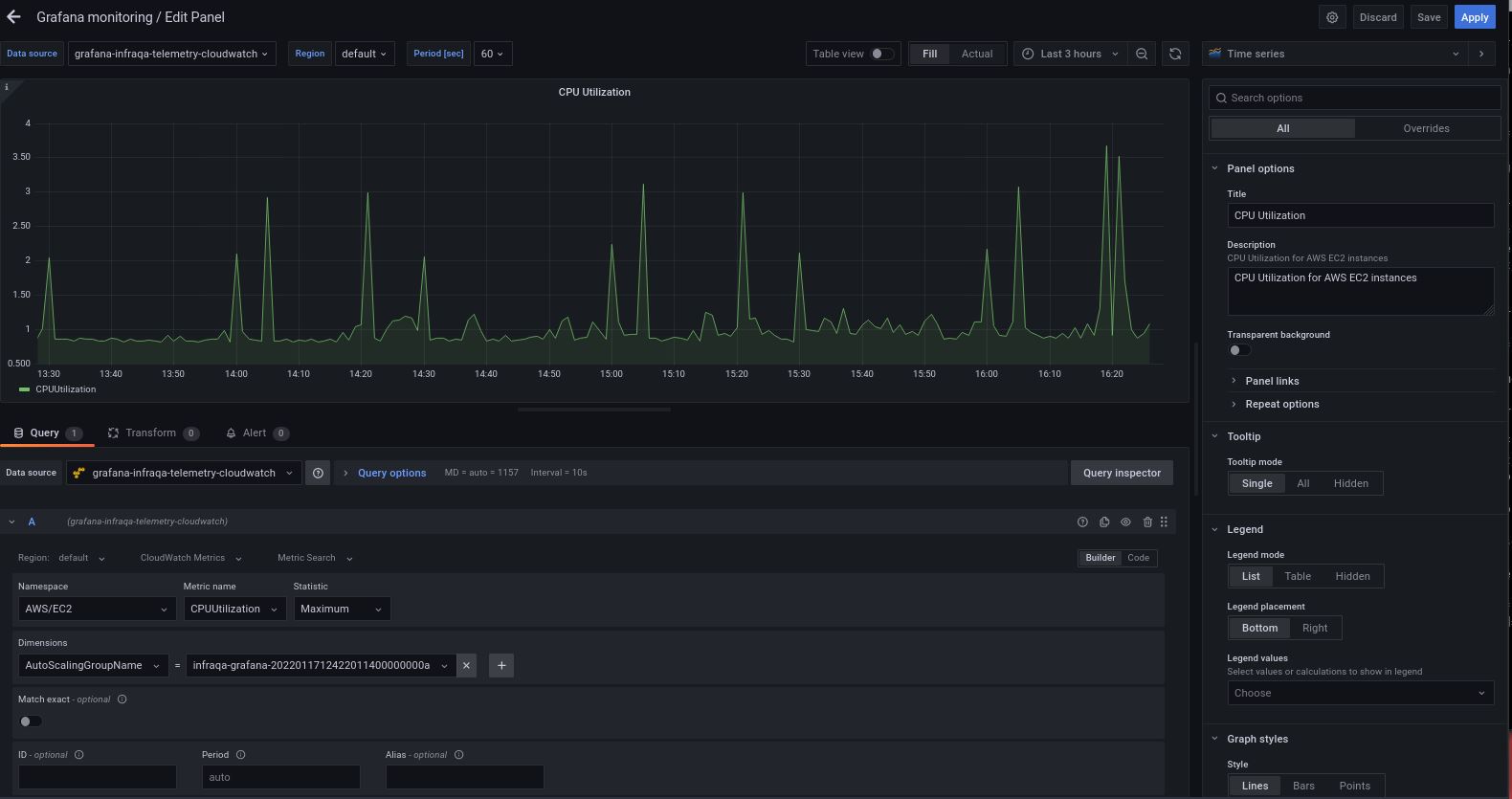Open Legend values Choose dropdown
This screenshot has width=1512, height=799.
(x=1360, y=693)
